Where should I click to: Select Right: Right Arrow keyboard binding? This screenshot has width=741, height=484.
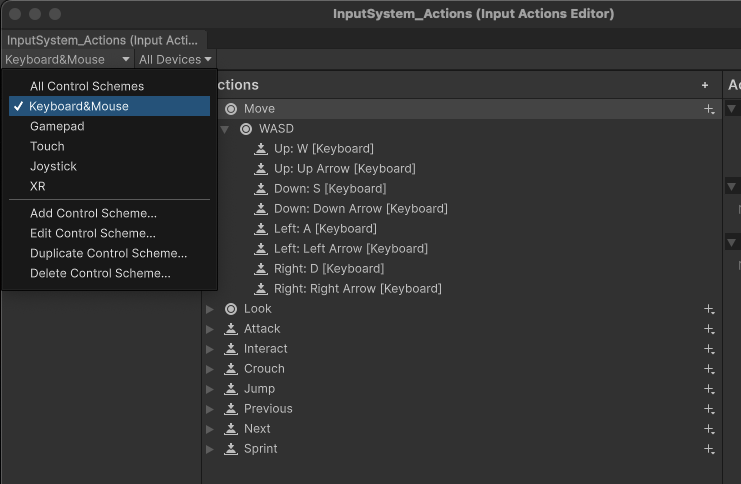(x=357, y=289)
